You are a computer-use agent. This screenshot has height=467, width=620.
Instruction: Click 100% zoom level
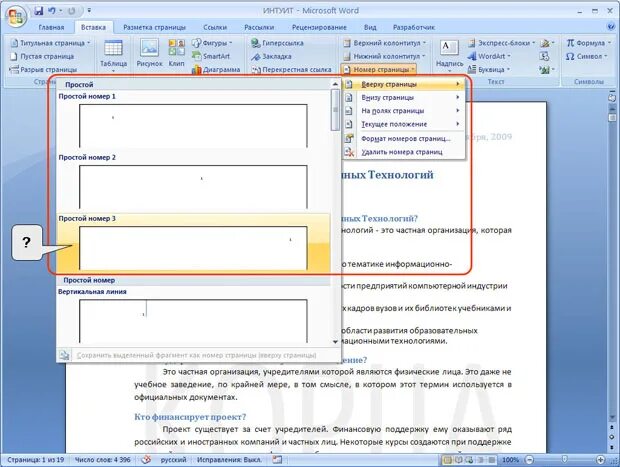[510, 460]
